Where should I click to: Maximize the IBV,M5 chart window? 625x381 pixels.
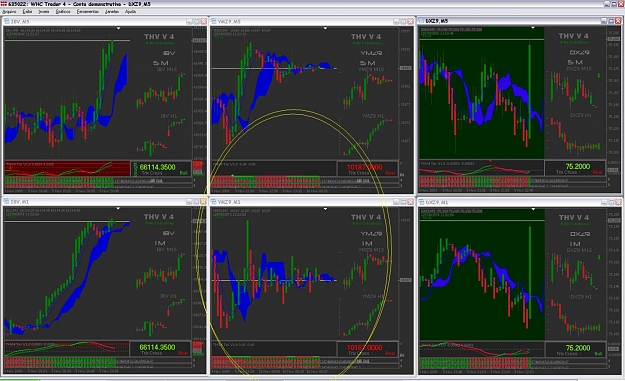coord(197,22)
